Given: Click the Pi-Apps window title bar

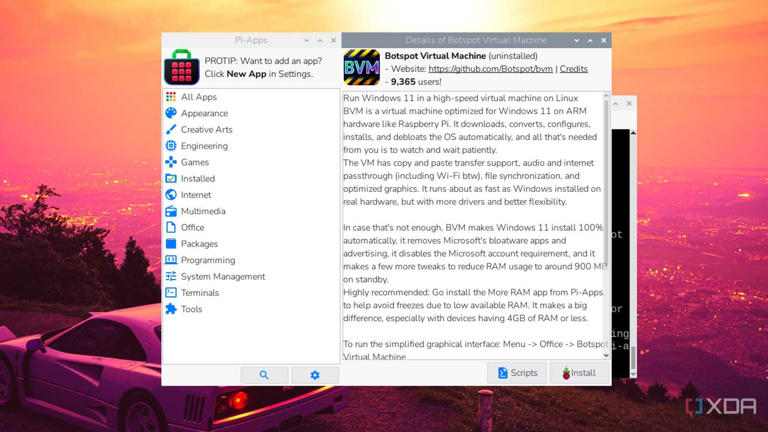Looking at the screenshot, I should pyautogui.click(x=250, y=40).
